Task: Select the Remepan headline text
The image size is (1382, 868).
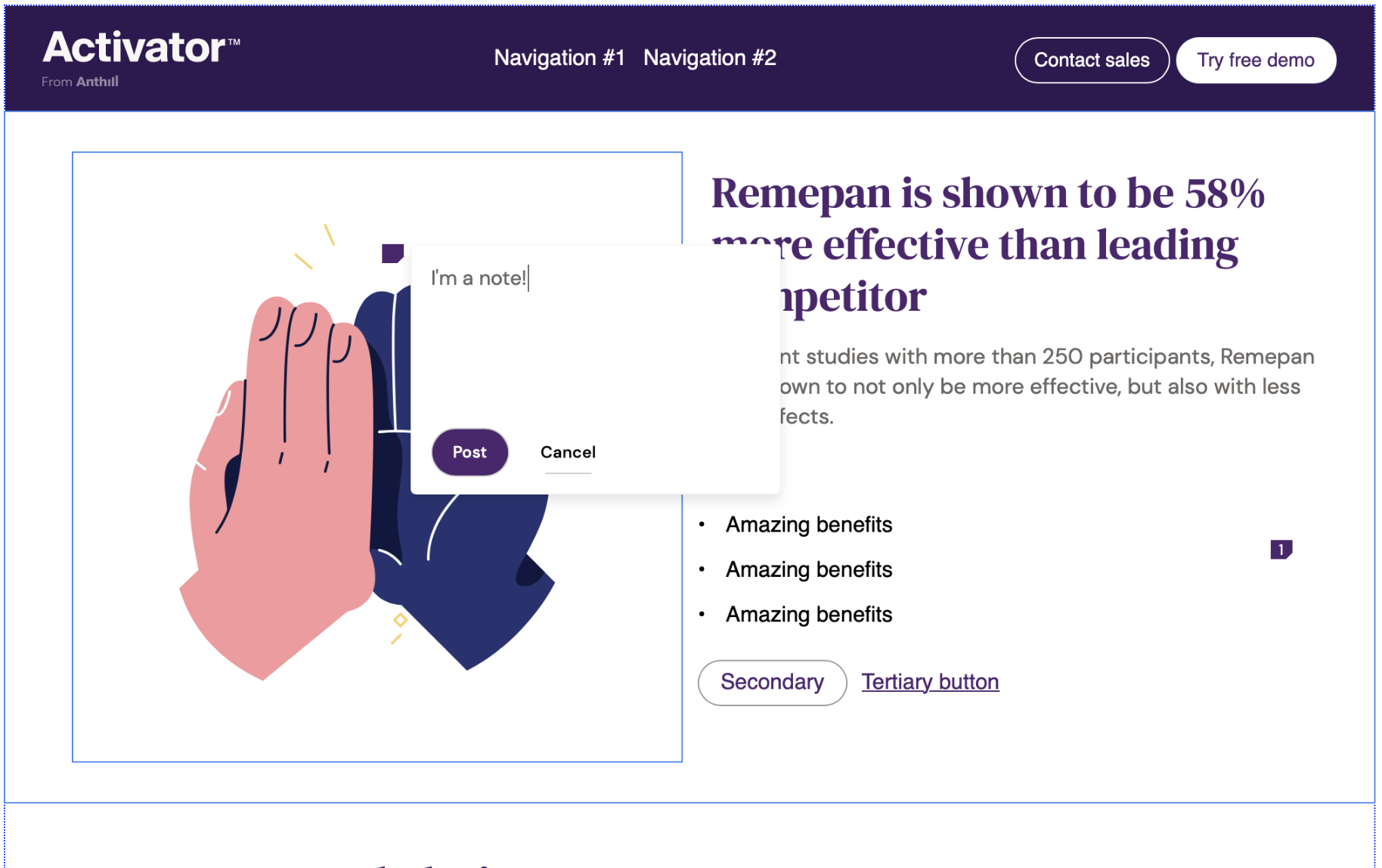Action: pos(987,194)
